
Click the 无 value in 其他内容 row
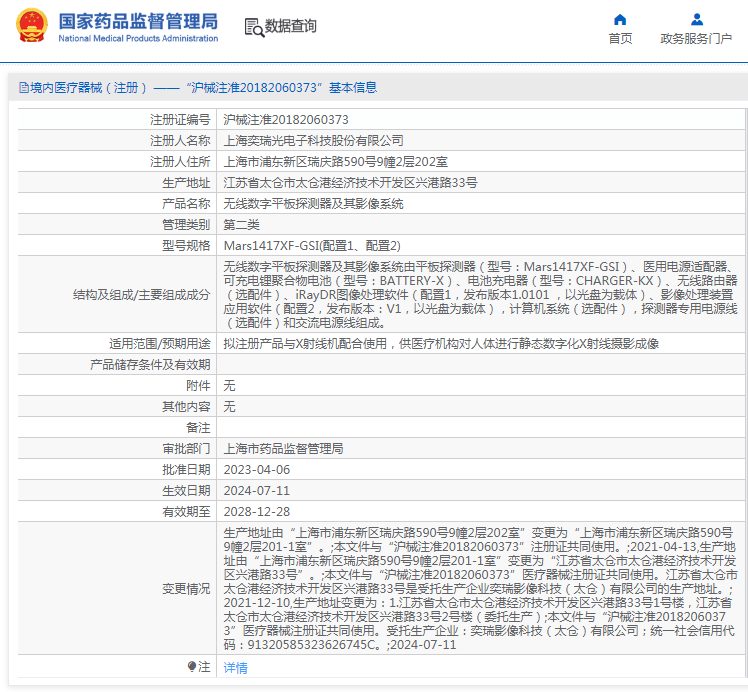(x=229, y=406)
